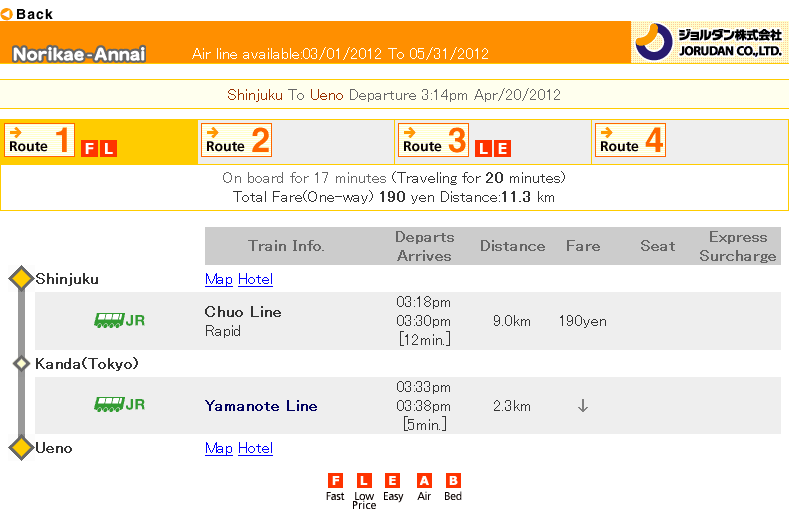The image size is (790, 519).
Task: Open the Hotel link for Shinjuku
Action: 255,279
